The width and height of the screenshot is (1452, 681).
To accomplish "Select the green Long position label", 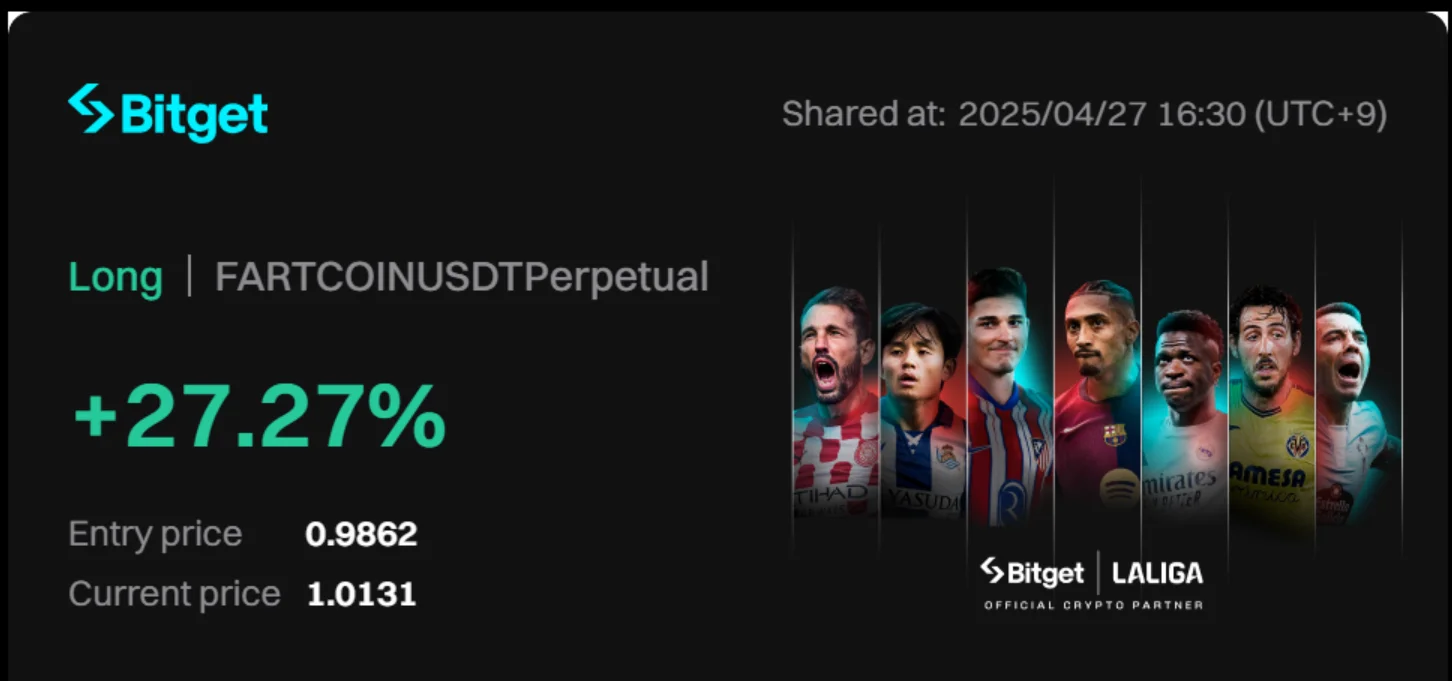I will tap(115, 277).
